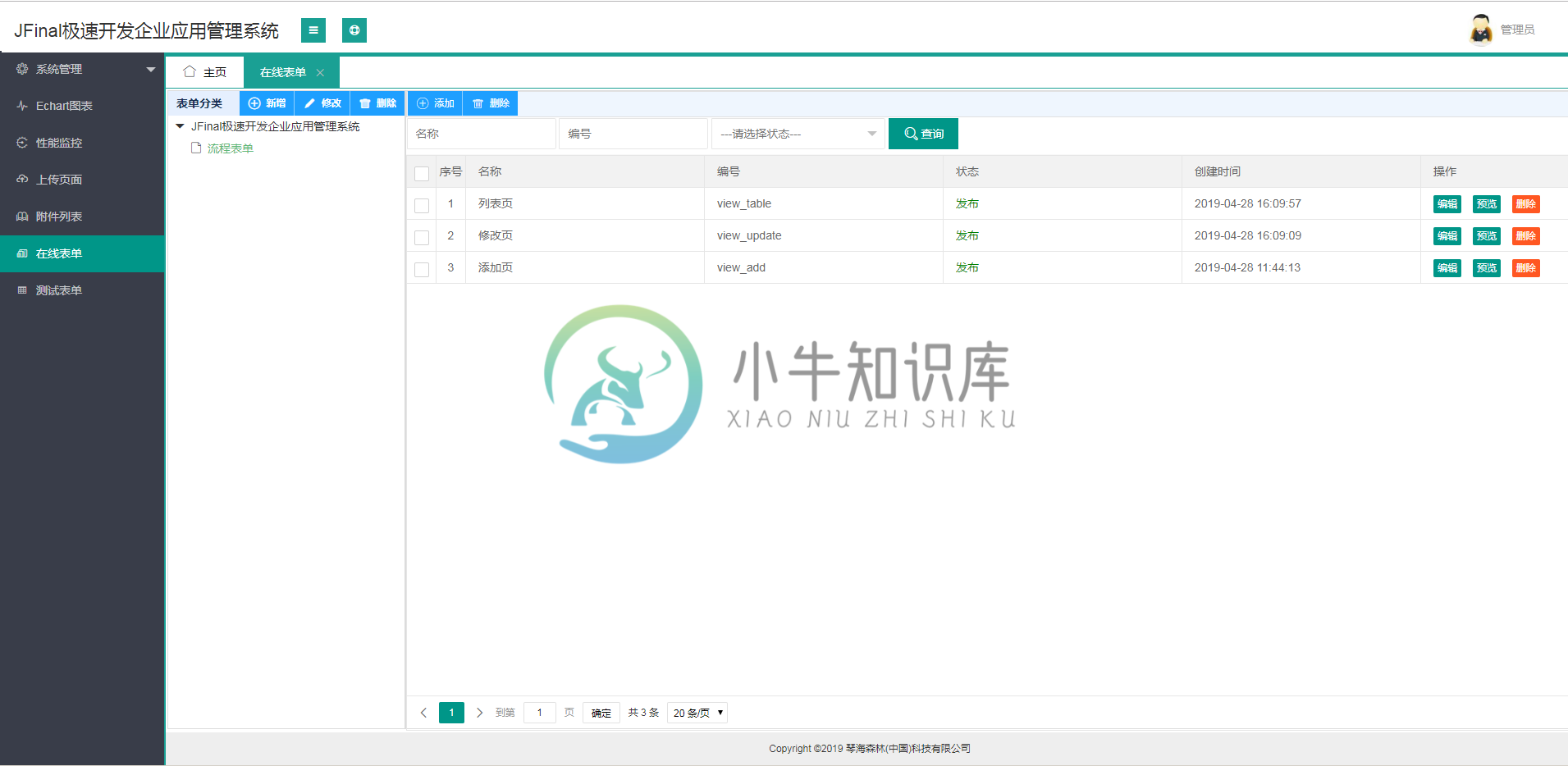Viewport: 1568px width, 766px height.
Task: Click 编辑 for the 修改页 row
Action: (1447, 236)
